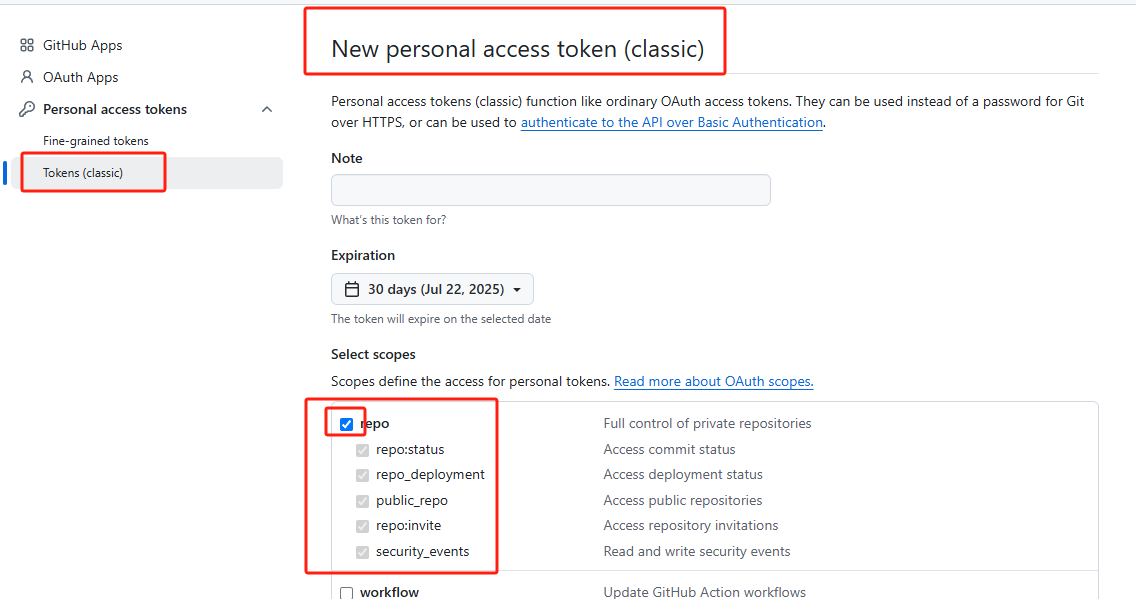Toggle the repo_deployment checkbox
Image resolution: width=1136 pixels, height=599 pixels.
[x=362, y=475]
